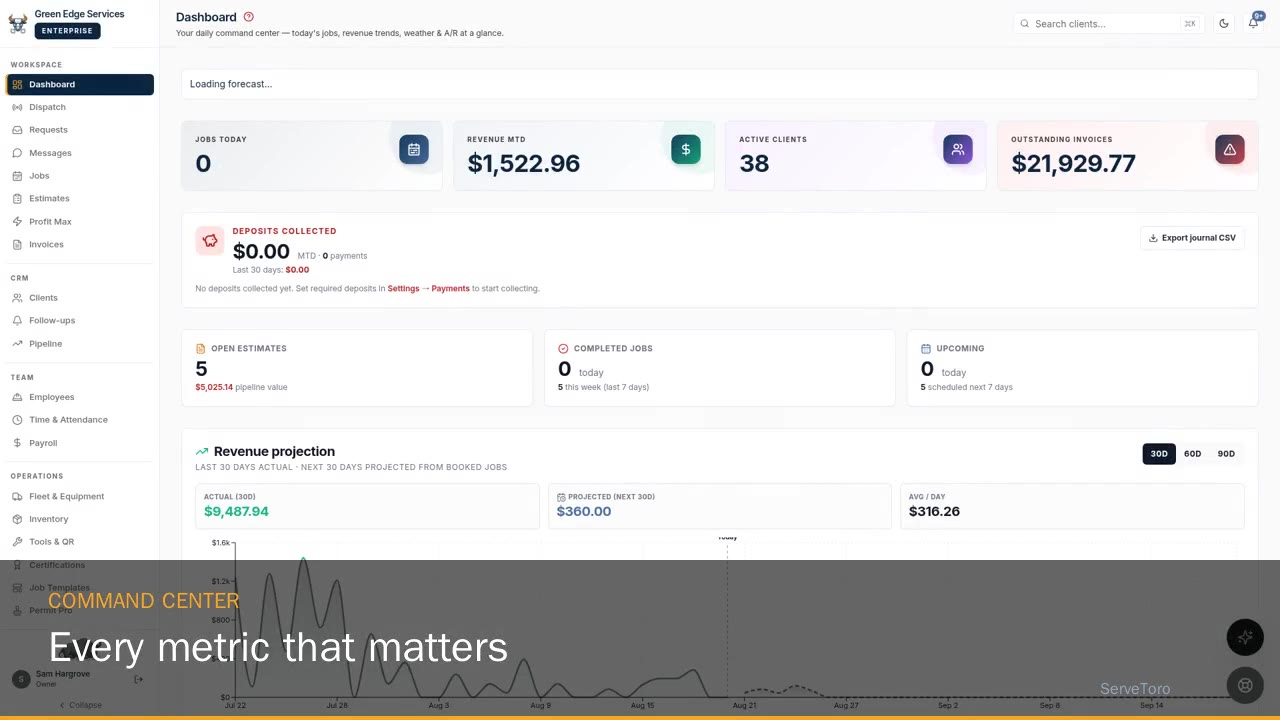Click the Green Edge Services logo
The height and width of the screenshot is (720, 1280).
[18, 23]
